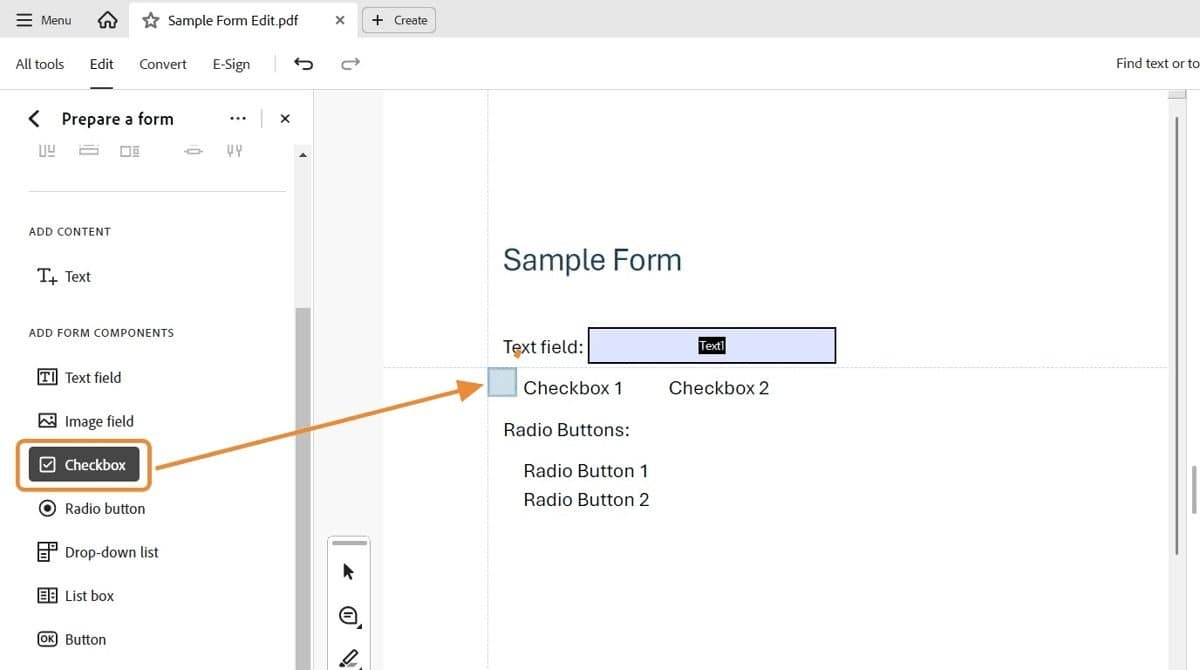Open the E-Sign tab

click(231, 63)
